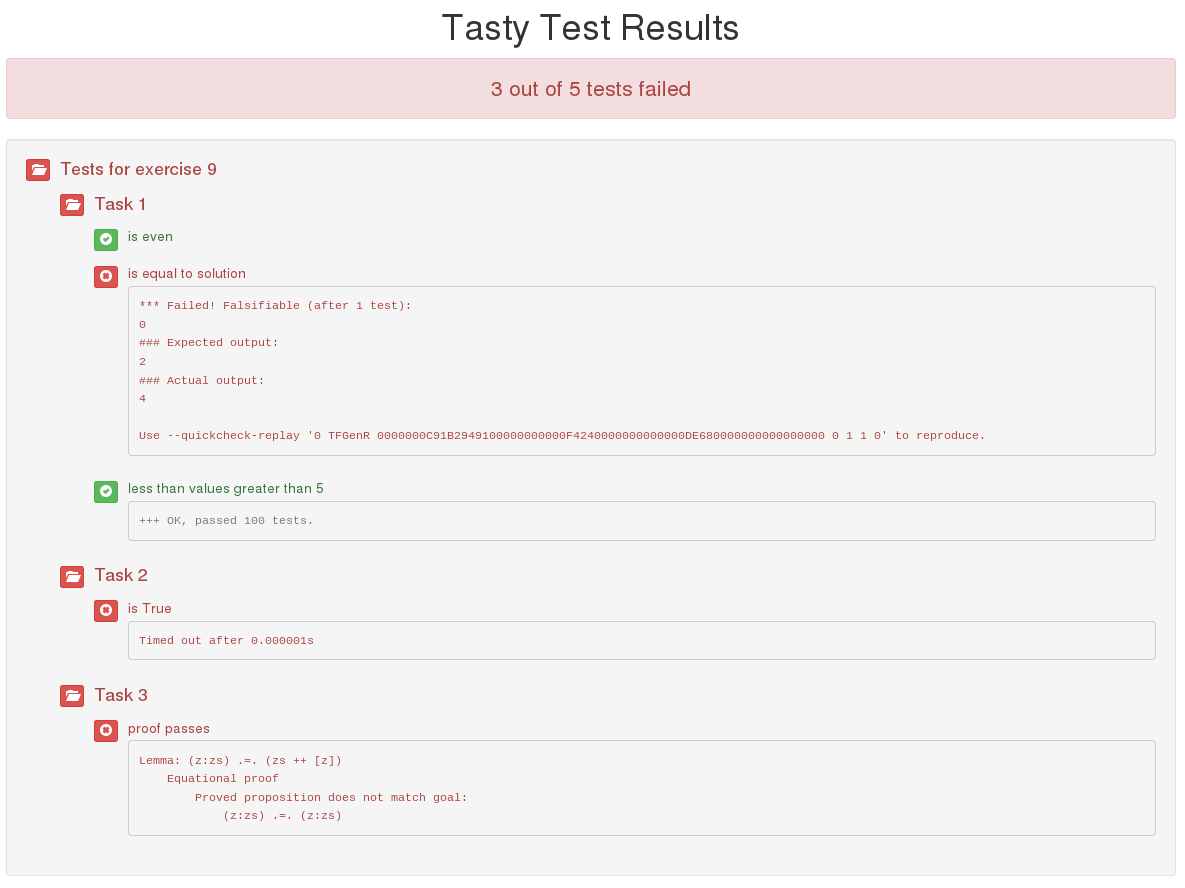The width and height of the screenshot is (1185, 888).
Task: Collapse the Tests for exercise 9 folder icon
Action: coord(38,170)
